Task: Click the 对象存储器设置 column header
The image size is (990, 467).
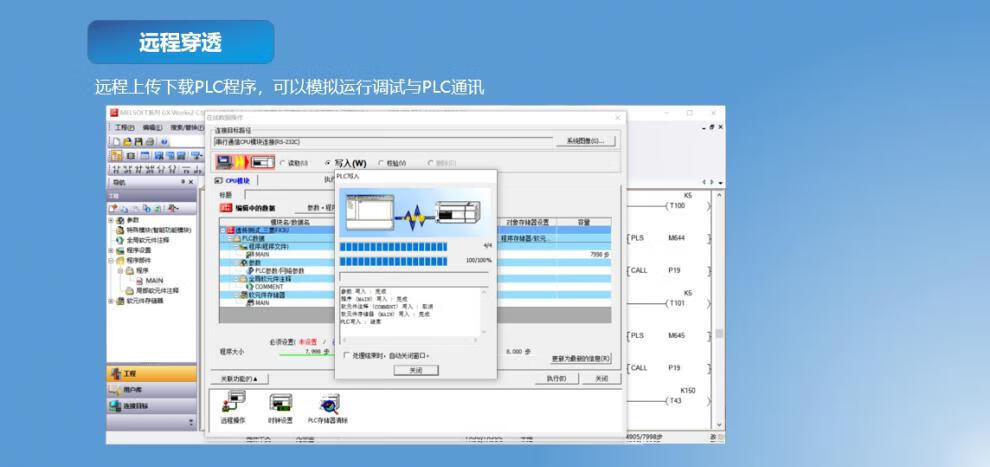Action: click(527, 222)
